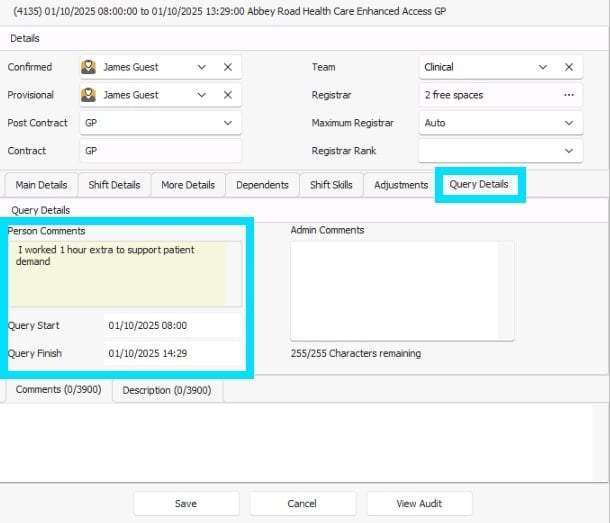This screenshot has width=610, height=523.
Task: Switch to the Main Details tab
Action: tap(41, 185)
